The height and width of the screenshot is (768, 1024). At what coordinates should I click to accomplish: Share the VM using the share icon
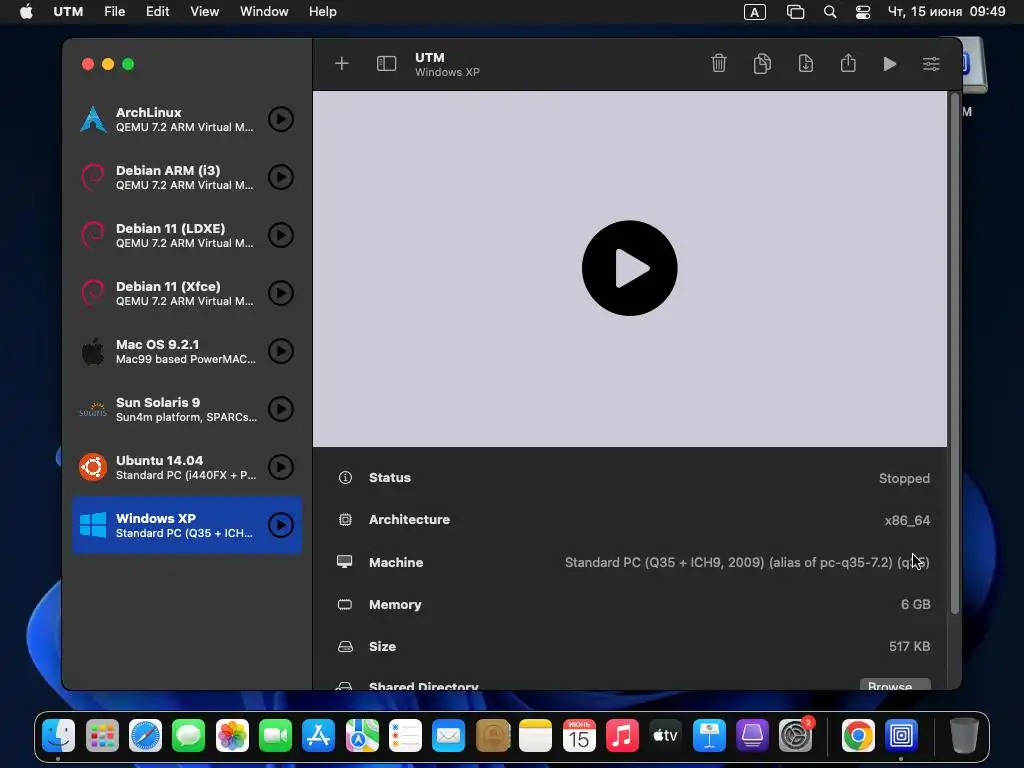click(x=848, y=63)
